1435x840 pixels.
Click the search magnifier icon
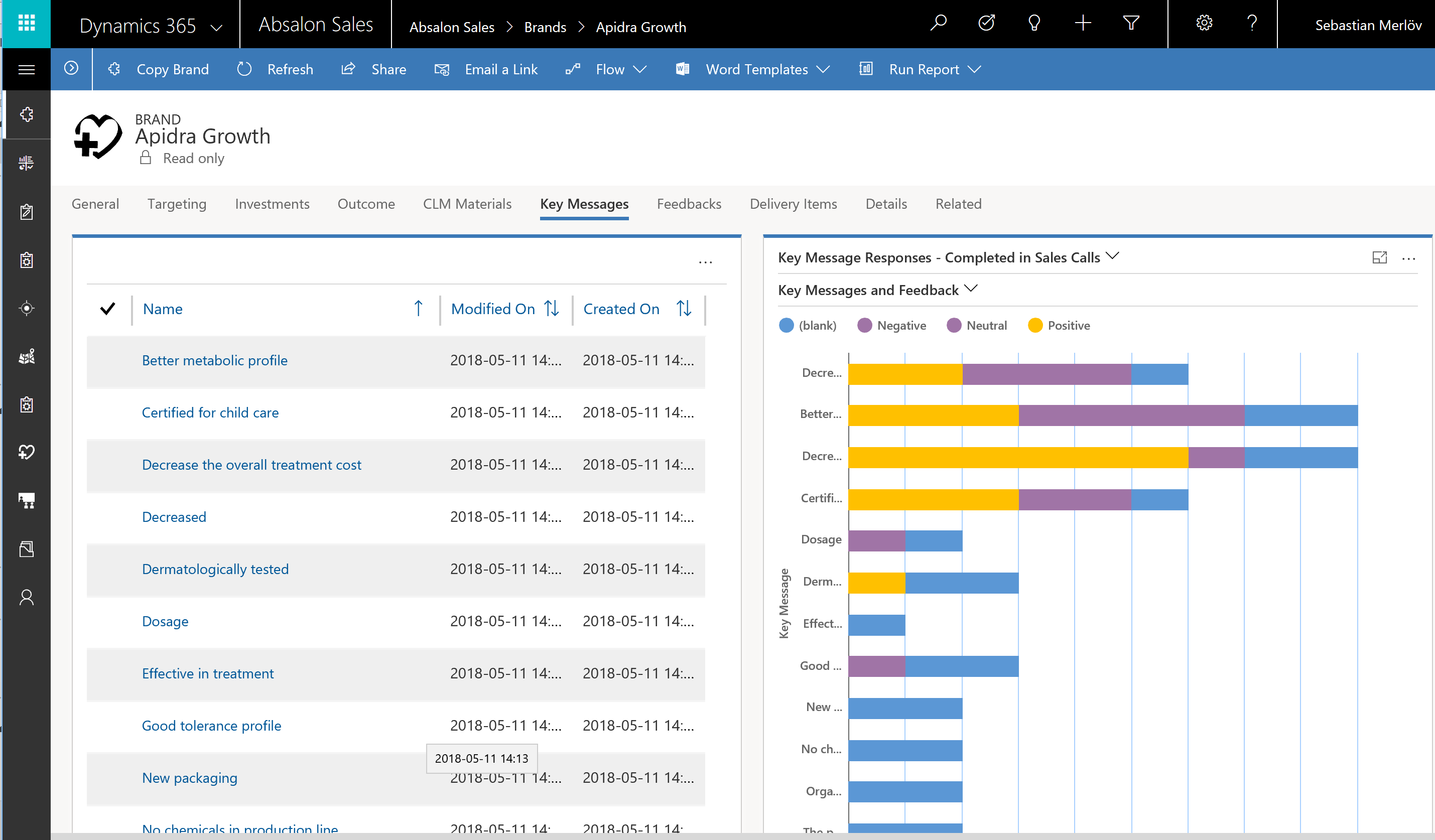[x=938, y=23]
